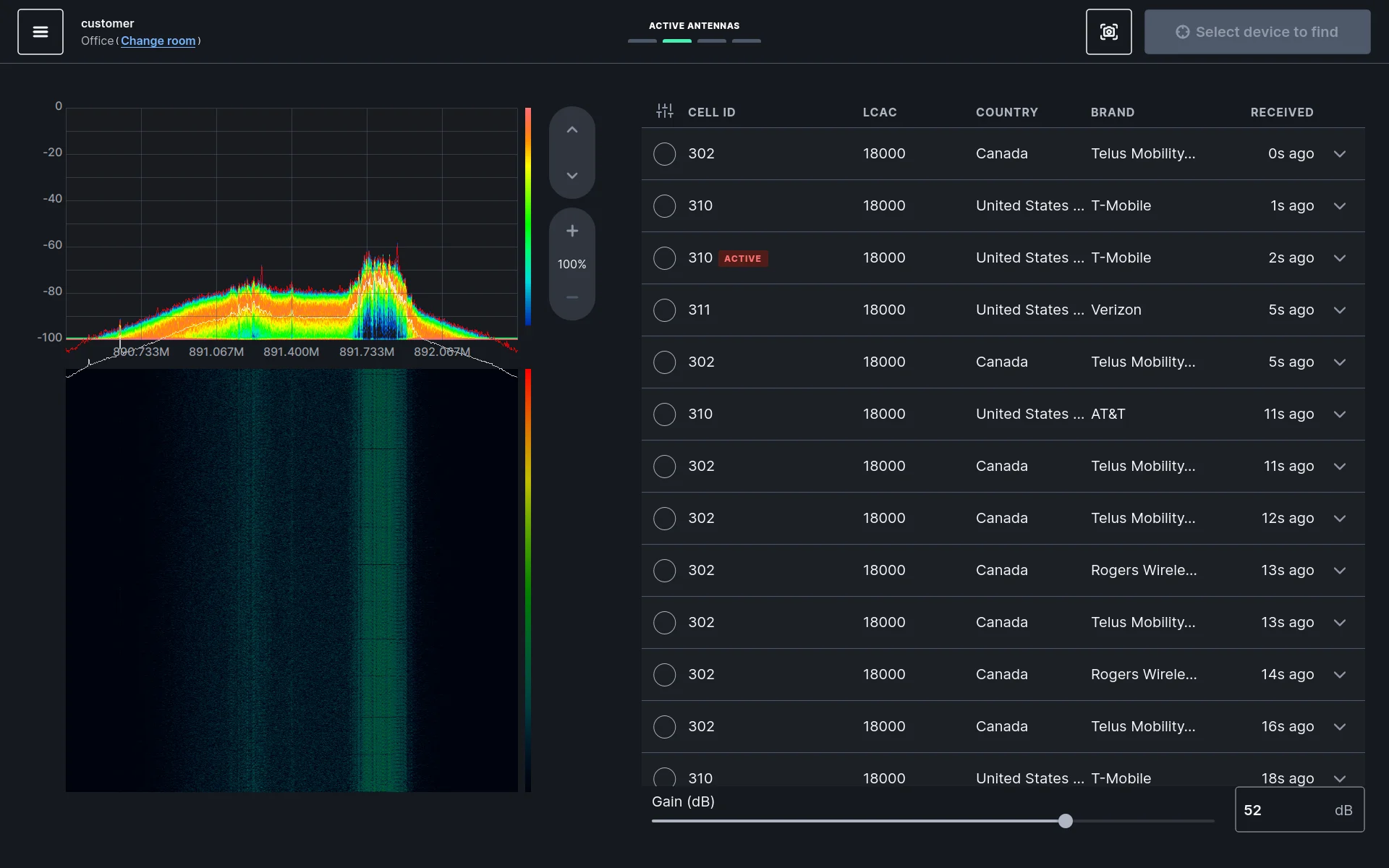Click the COUNTRY column header
Image resolution: width=1389 pixels, height=868 pixels.
[1007, 112]
